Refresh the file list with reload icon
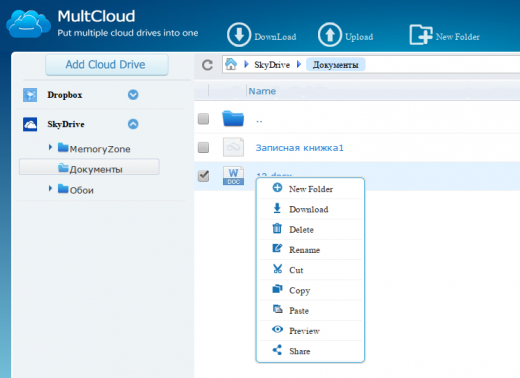This screenshot has height=378, width=520. tap(207, 65)
